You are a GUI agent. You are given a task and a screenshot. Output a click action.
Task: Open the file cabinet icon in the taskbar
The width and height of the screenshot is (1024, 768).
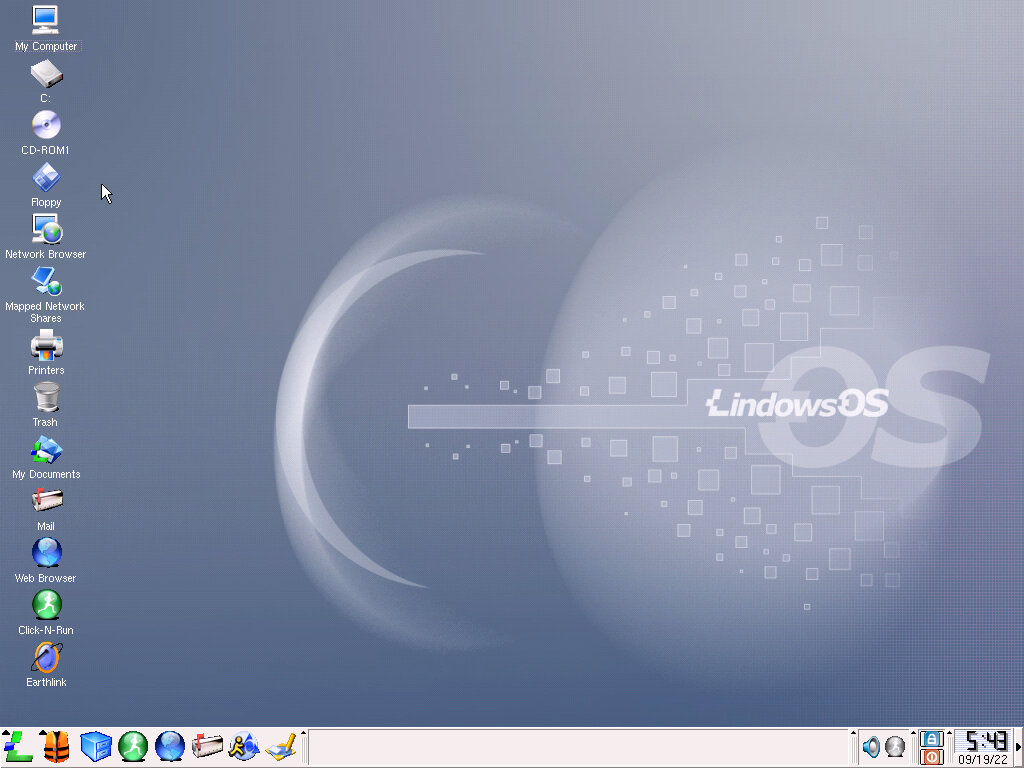pos(95,746)
